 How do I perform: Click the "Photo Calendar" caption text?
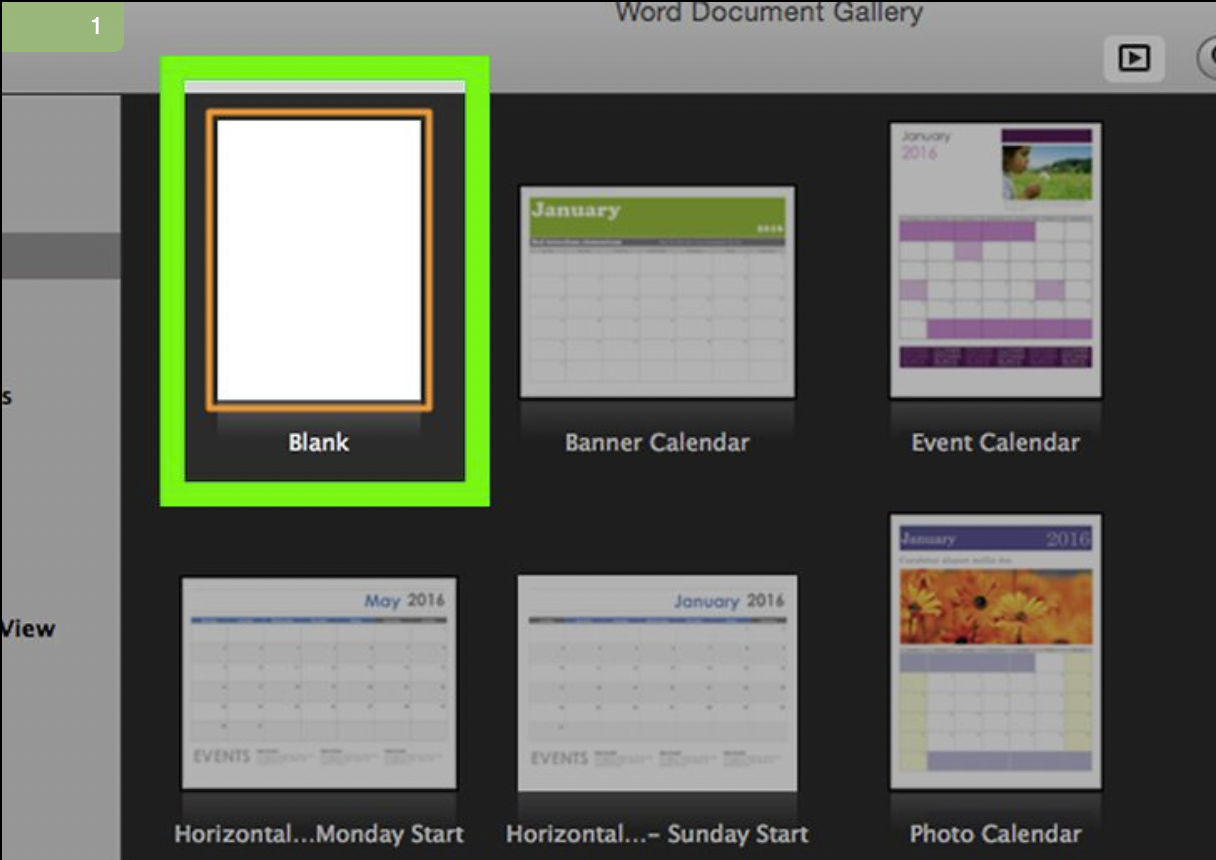(995, 833)
